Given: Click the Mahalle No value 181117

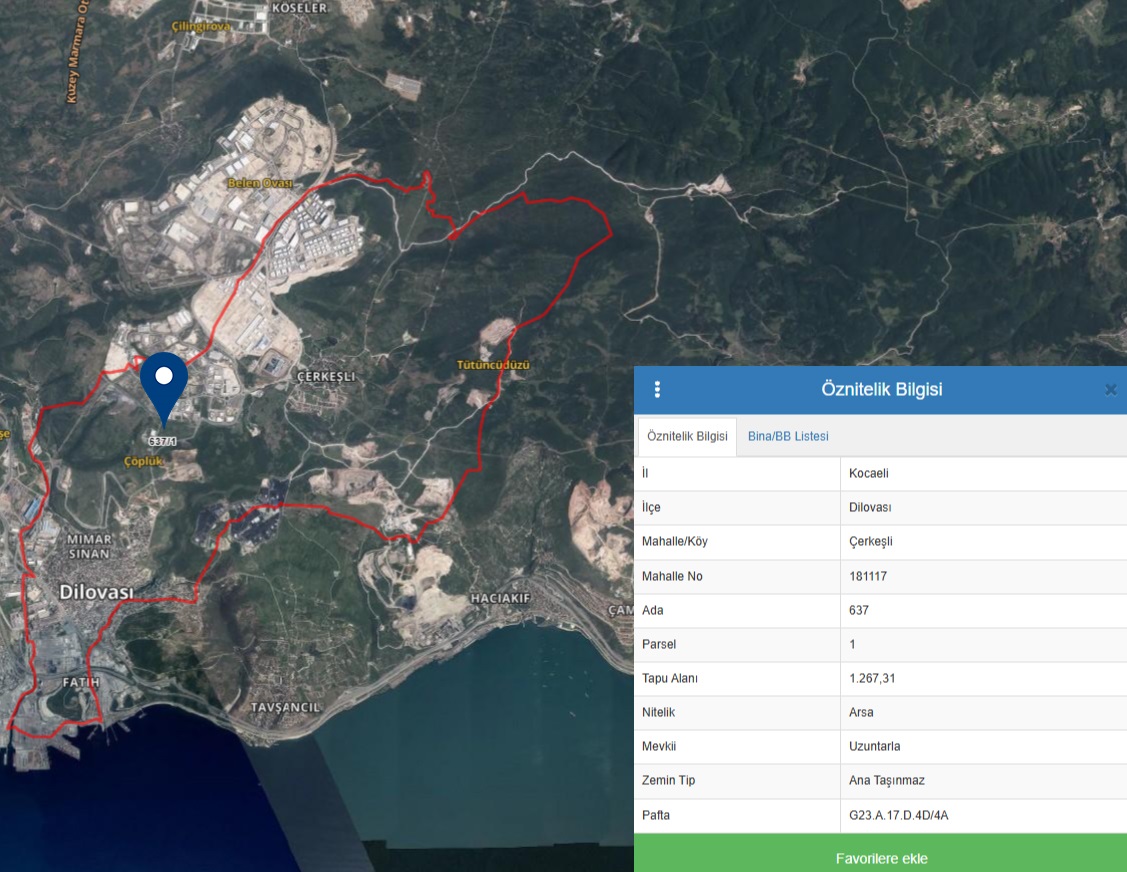Looking at the screenshot, I should coord(868,576).
